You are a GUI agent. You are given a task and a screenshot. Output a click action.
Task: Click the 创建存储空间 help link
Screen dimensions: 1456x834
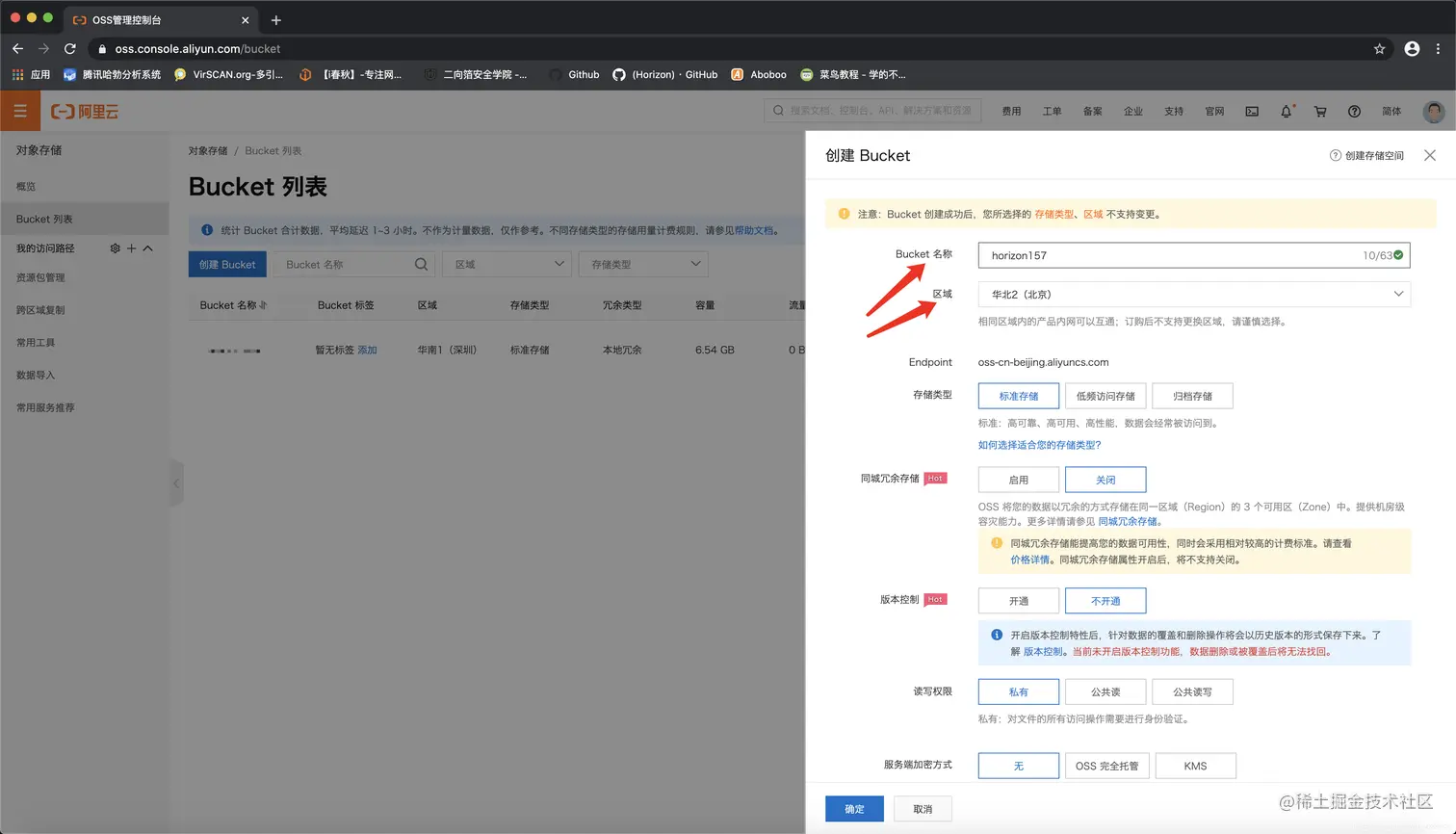[1367, 155]
